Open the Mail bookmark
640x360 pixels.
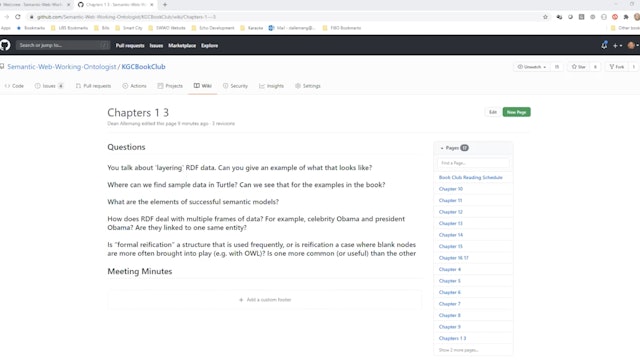(292, 28)
